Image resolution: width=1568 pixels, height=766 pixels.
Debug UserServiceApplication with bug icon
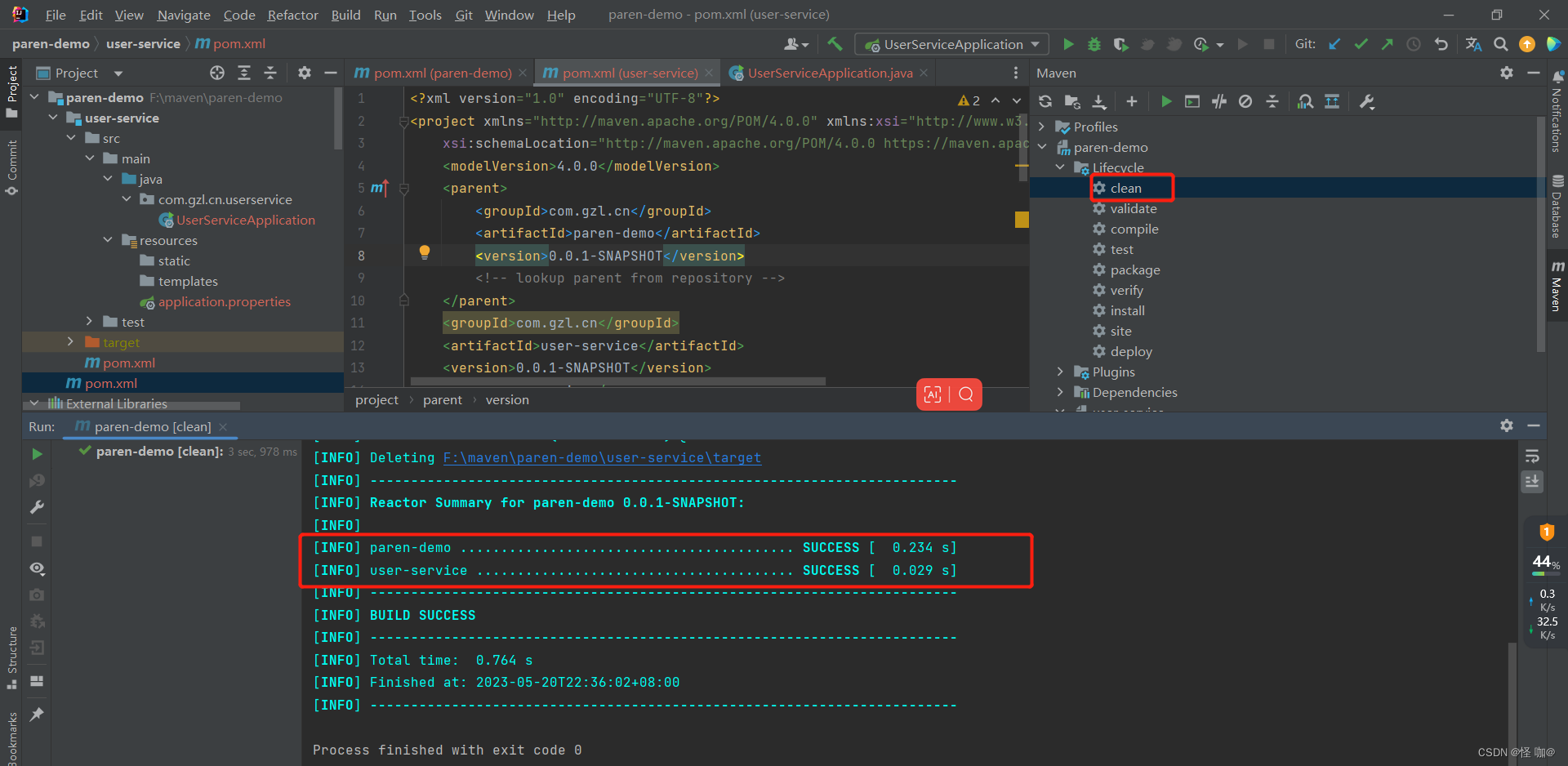[x=1094, y=44]
